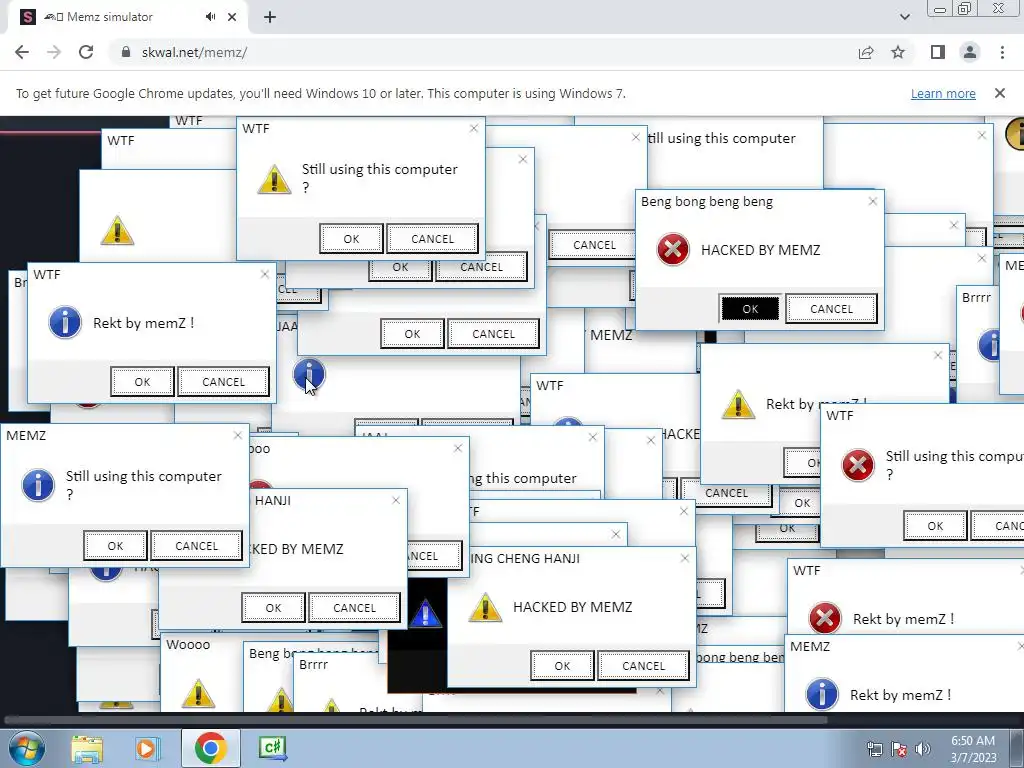
Task: Switch to Chrome in the taskbar
Action: coord(210,748)
